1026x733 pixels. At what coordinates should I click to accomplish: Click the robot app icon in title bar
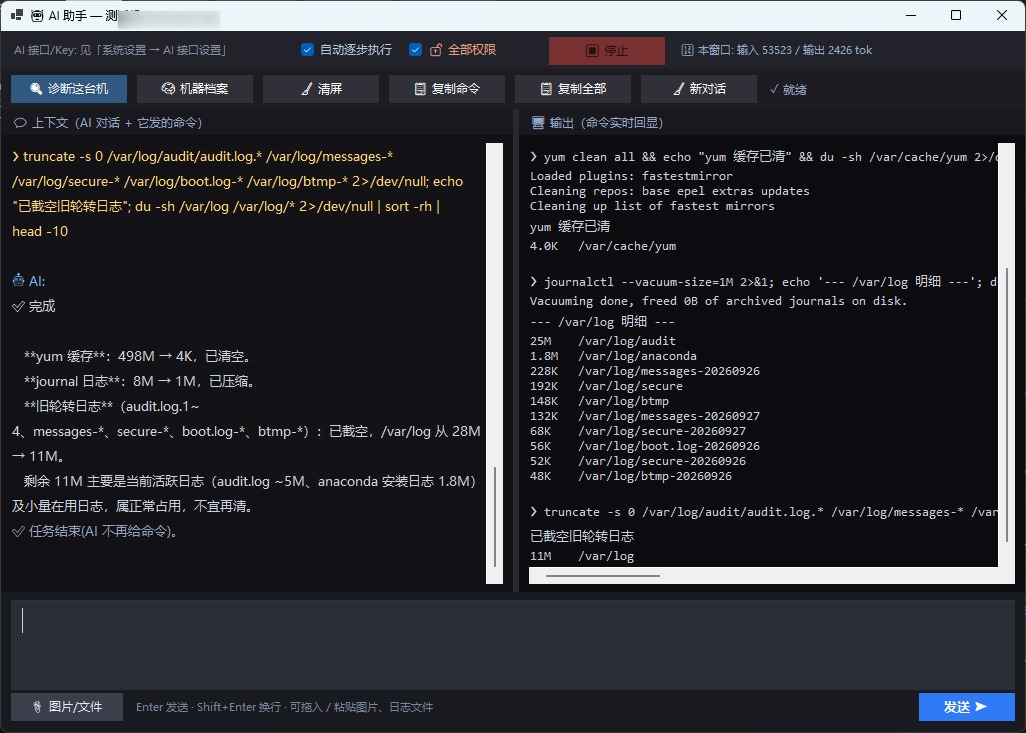(37, 16)
